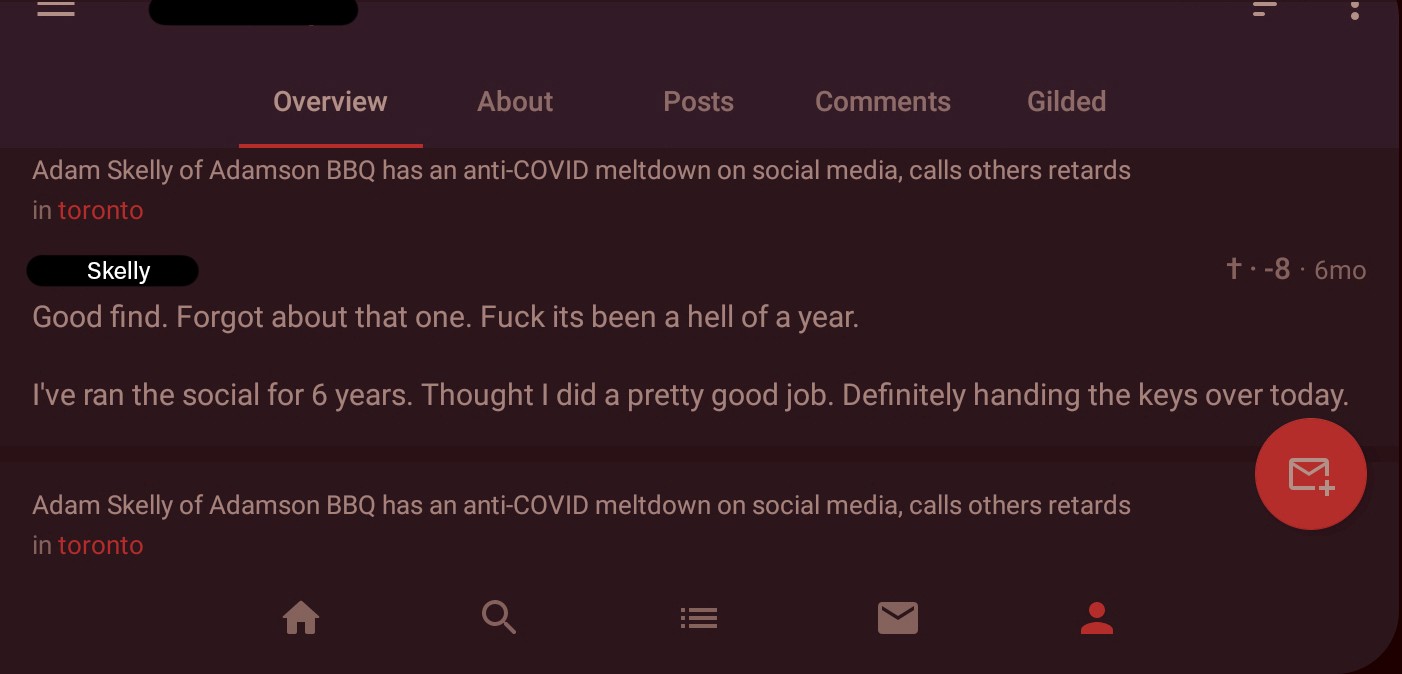Open the inbox mail icon

pos(898,618)
